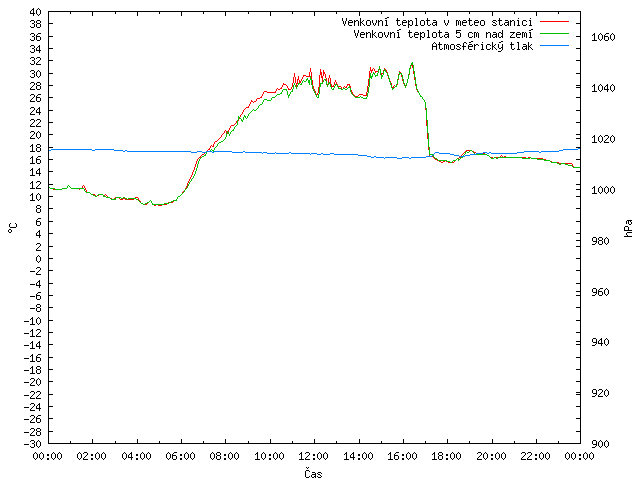Click the temperature minimum near 05:00

[158, 205]
